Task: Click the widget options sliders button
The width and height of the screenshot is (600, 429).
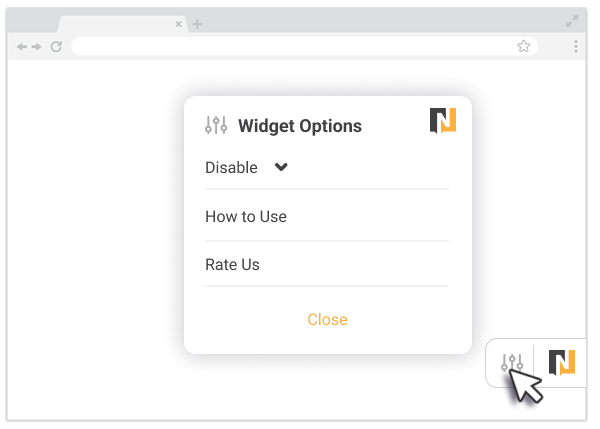Action: click(x=512, y=363)
